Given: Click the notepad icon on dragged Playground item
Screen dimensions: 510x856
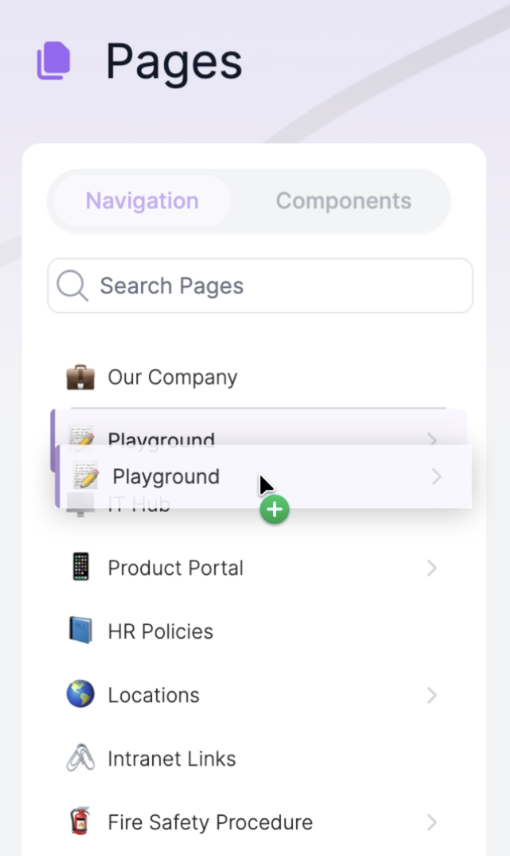Looking at the screenshot, I should pyautogui.click(x=86, y=475).
